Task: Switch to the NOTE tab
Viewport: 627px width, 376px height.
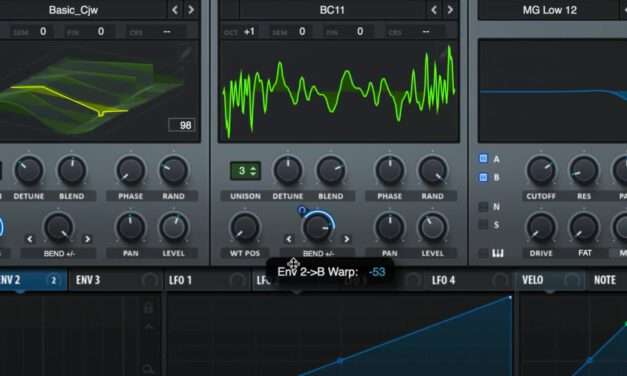Action: point(606,280)
